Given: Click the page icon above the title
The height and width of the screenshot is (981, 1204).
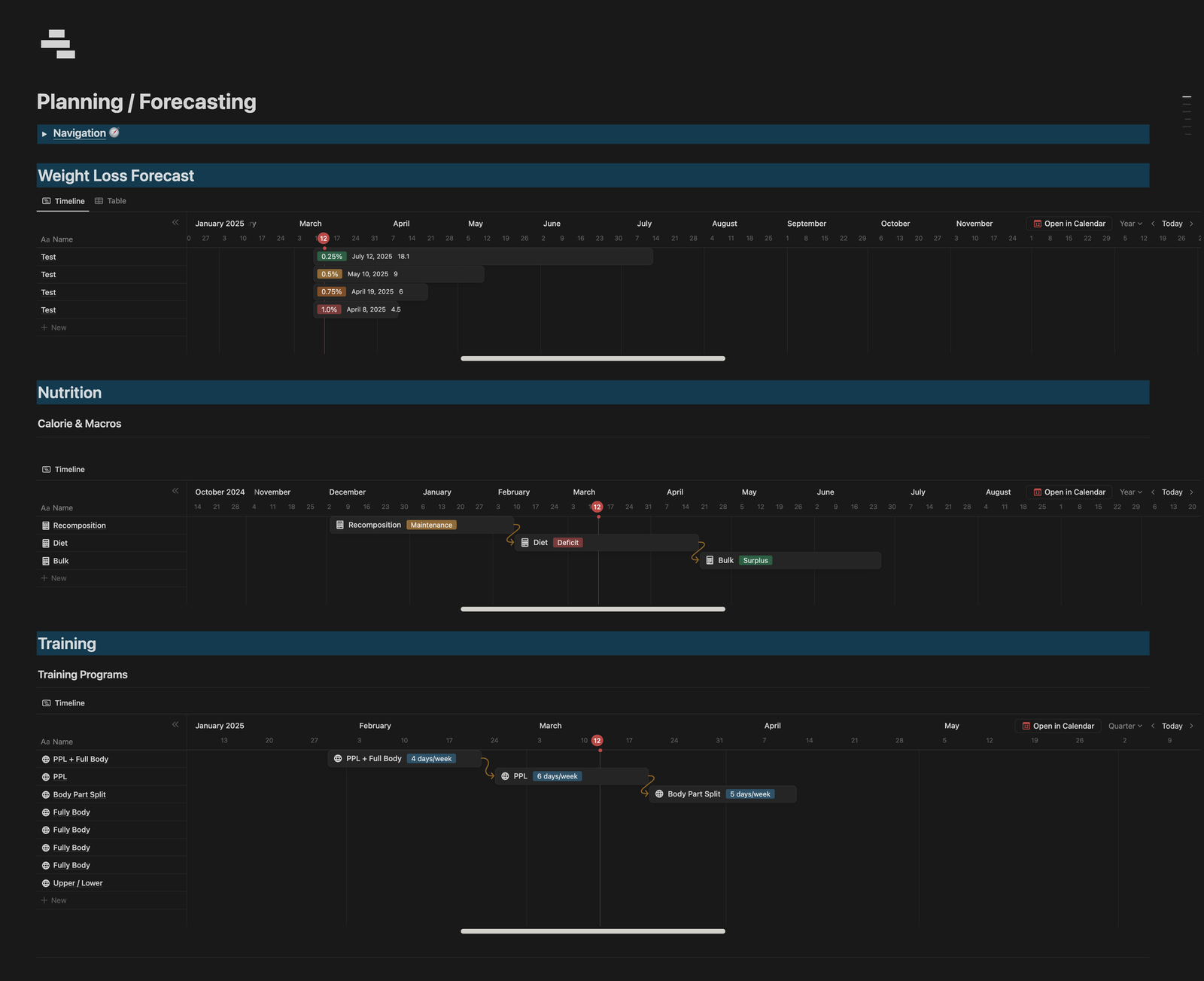Looking at the screenshot, I should (x=58, y=44).
